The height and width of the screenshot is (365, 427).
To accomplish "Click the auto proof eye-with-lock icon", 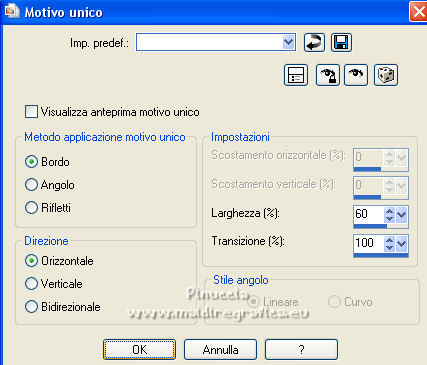I will (328, 75).
